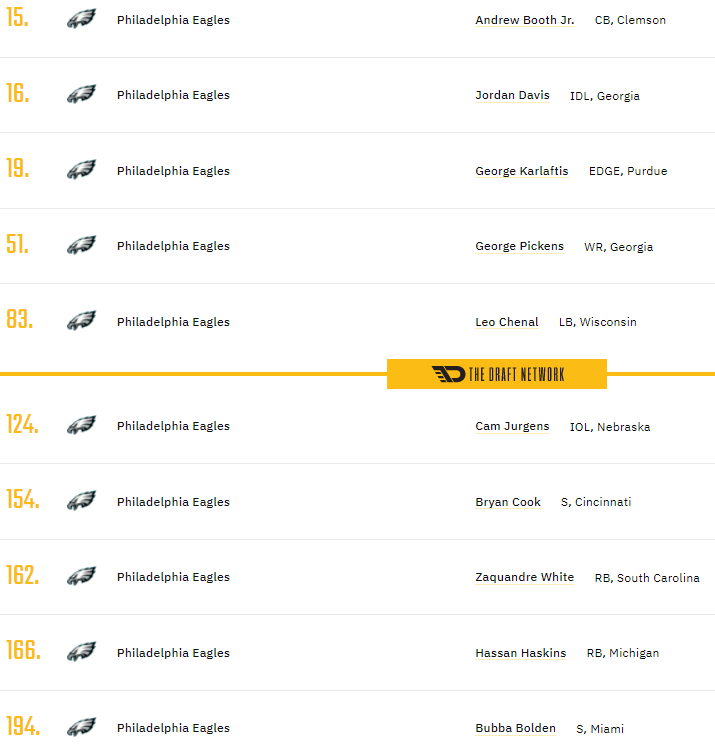Click pick number 166 in the list
715x744 pixels.
pyautogui.click(x=23, y=651)
